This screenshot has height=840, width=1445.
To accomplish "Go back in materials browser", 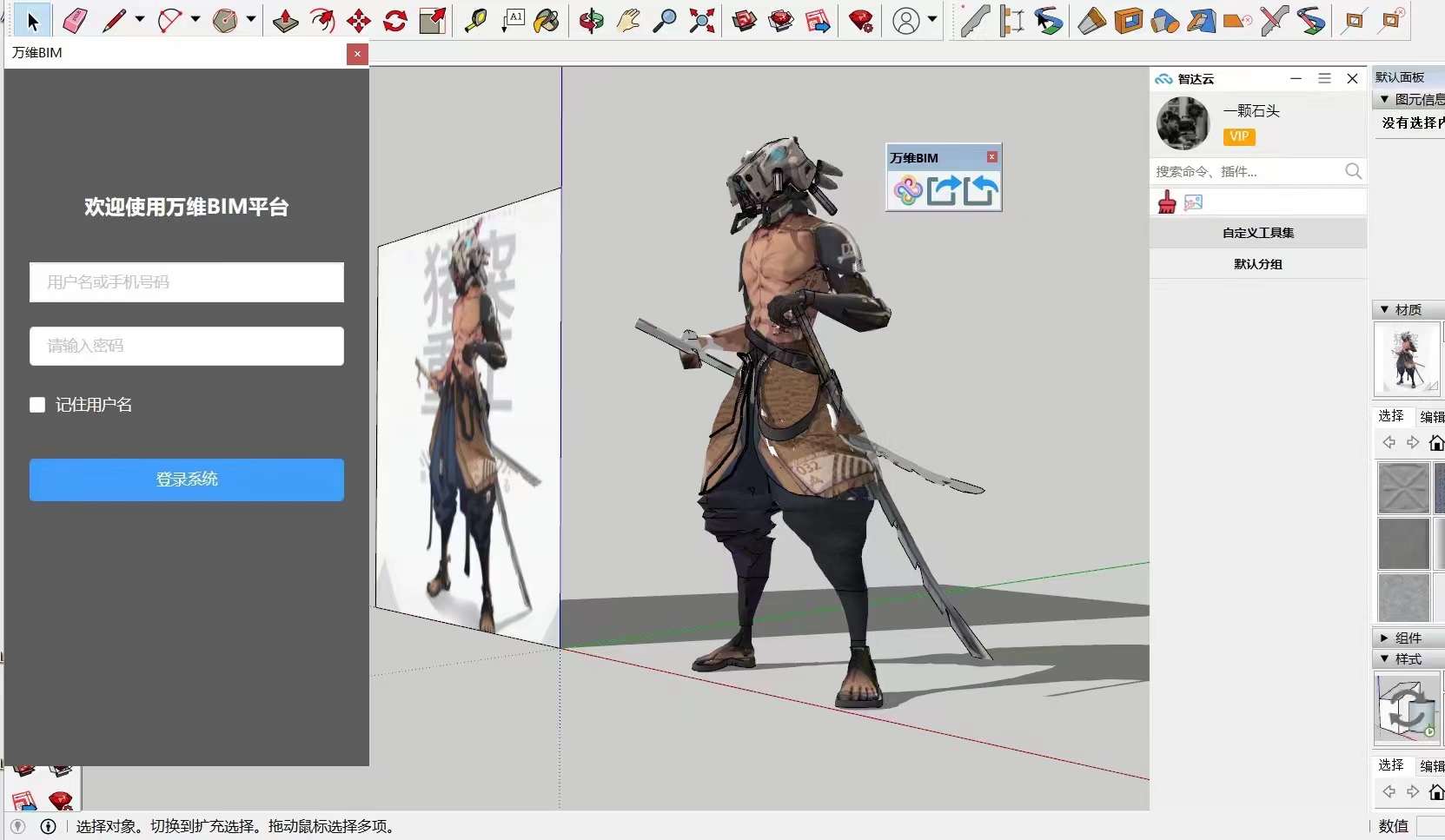I will pos(1389,443).
